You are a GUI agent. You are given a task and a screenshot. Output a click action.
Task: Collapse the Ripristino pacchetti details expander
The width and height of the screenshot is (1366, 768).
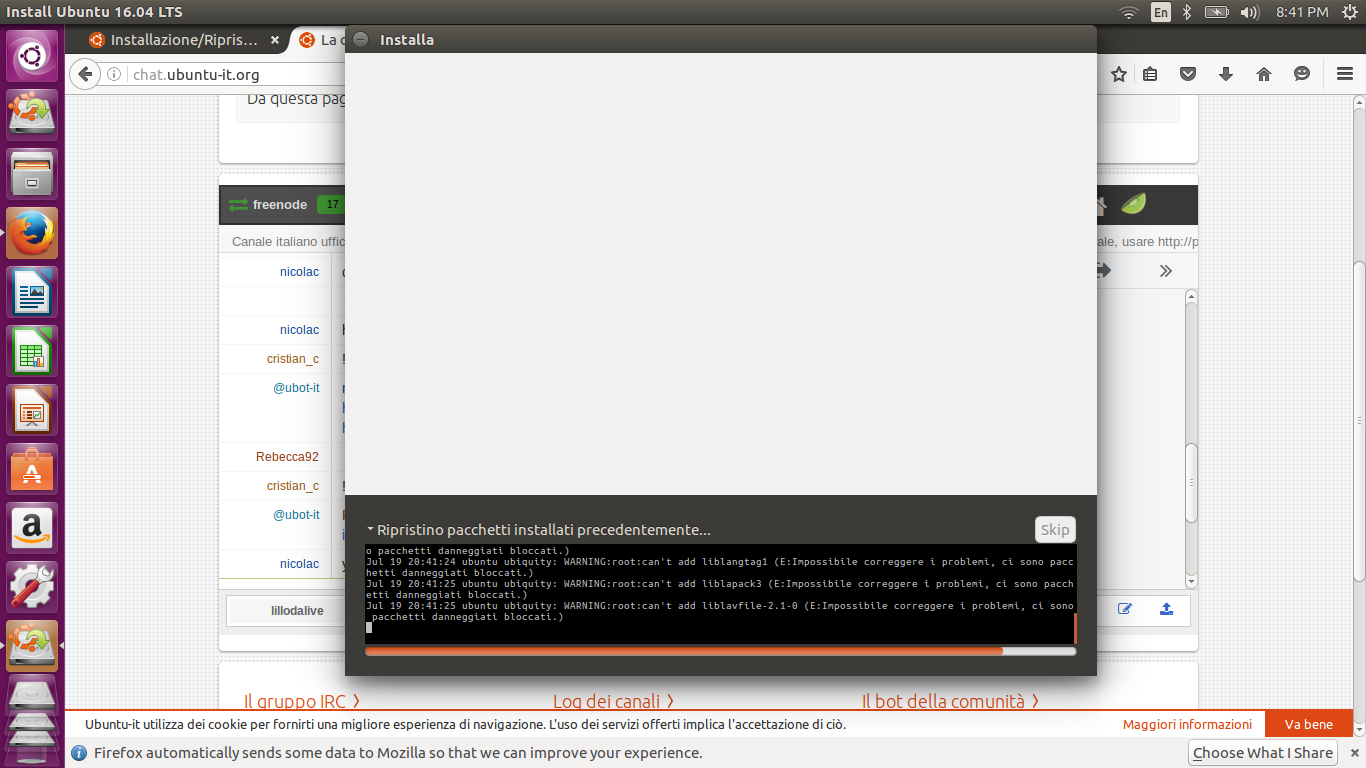pos(370,530)
